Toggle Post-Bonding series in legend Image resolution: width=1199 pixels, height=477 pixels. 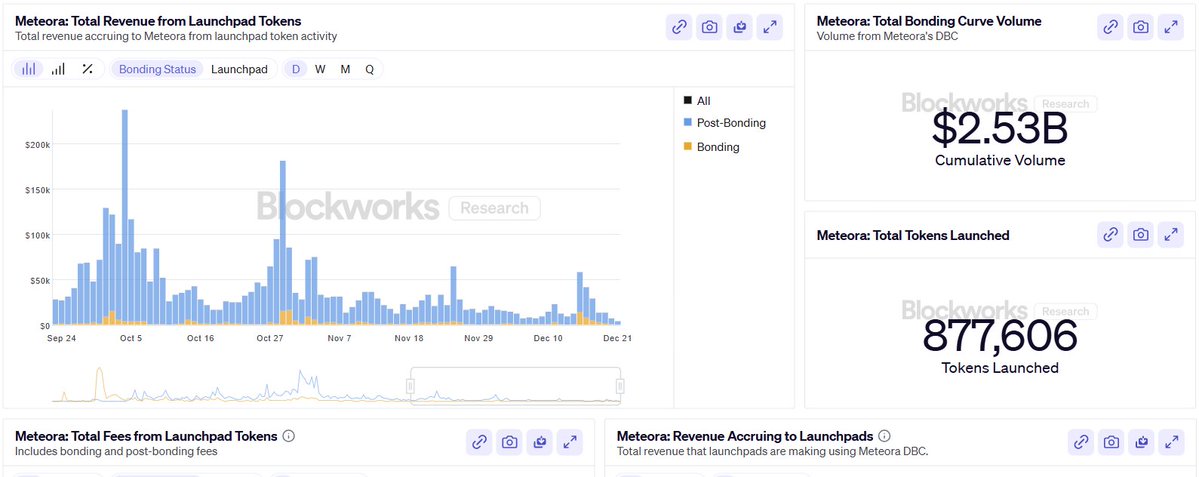(x=724, y=123)
